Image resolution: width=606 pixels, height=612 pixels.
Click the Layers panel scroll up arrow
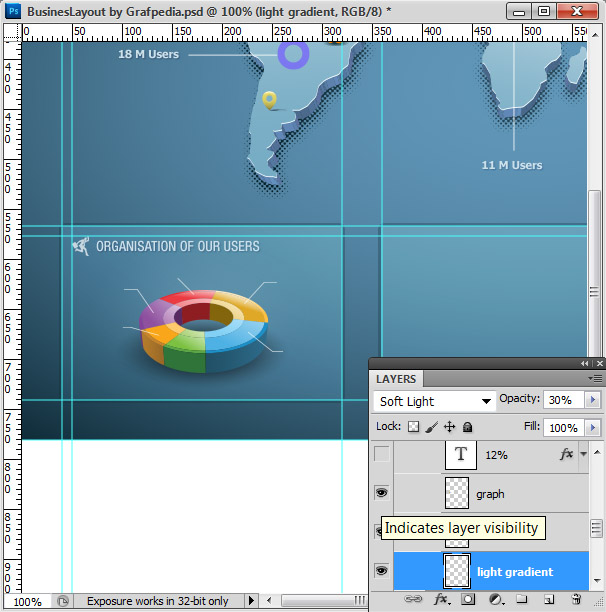tap(597, 452)
